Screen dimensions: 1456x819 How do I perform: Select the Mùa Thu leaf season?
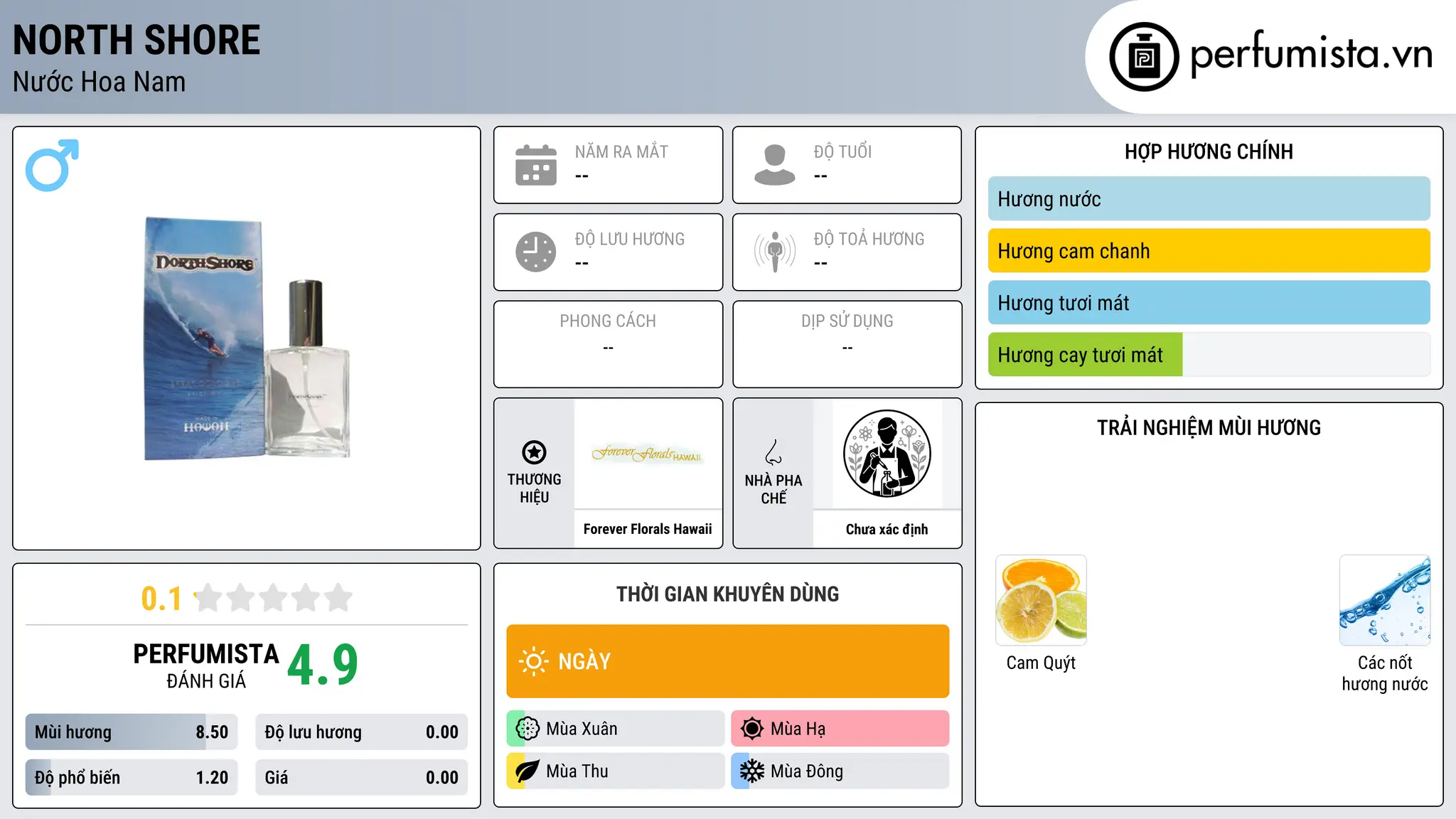tap(616, 771)
